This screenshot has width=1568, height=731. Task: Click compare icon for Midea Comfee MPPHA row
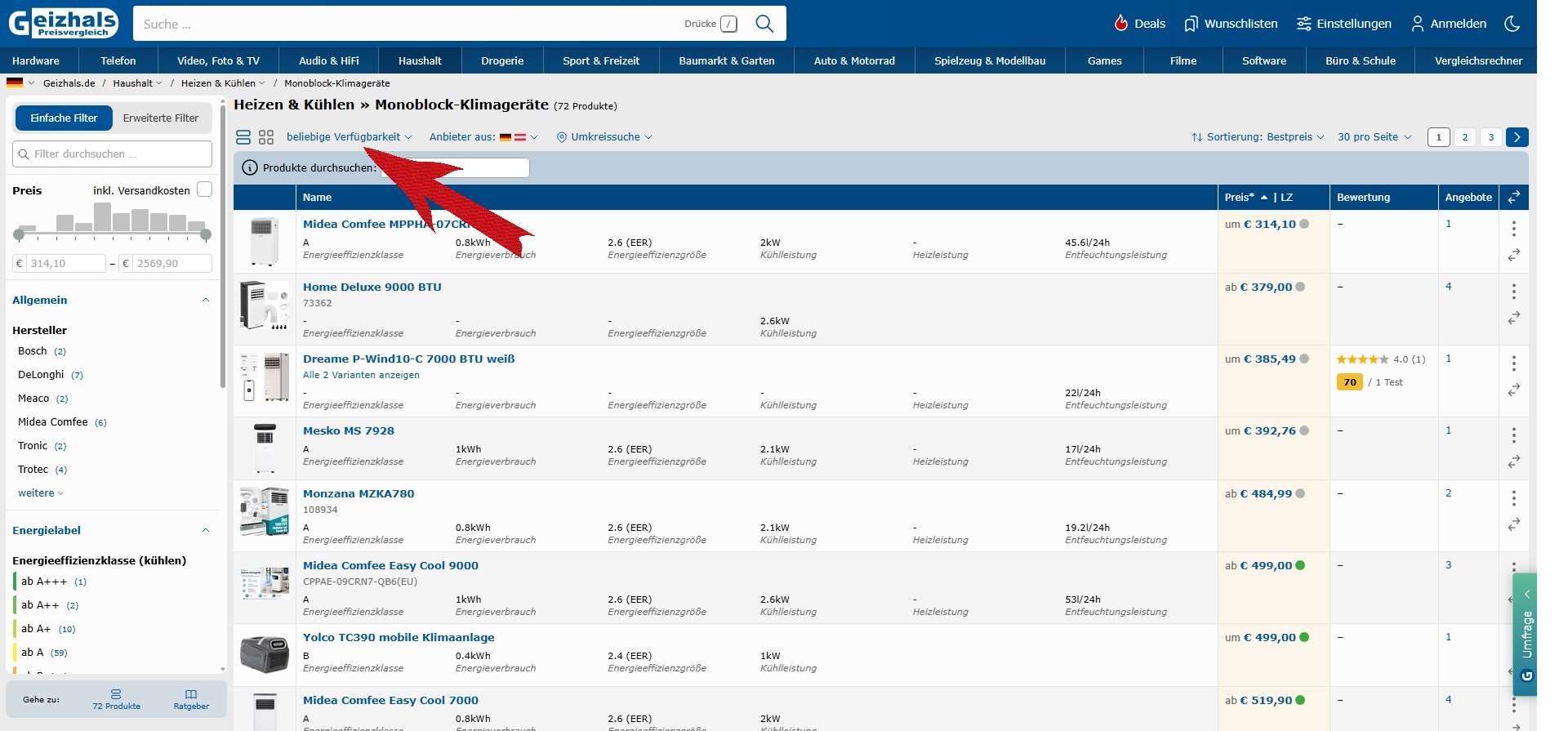tap(1514, 256)
